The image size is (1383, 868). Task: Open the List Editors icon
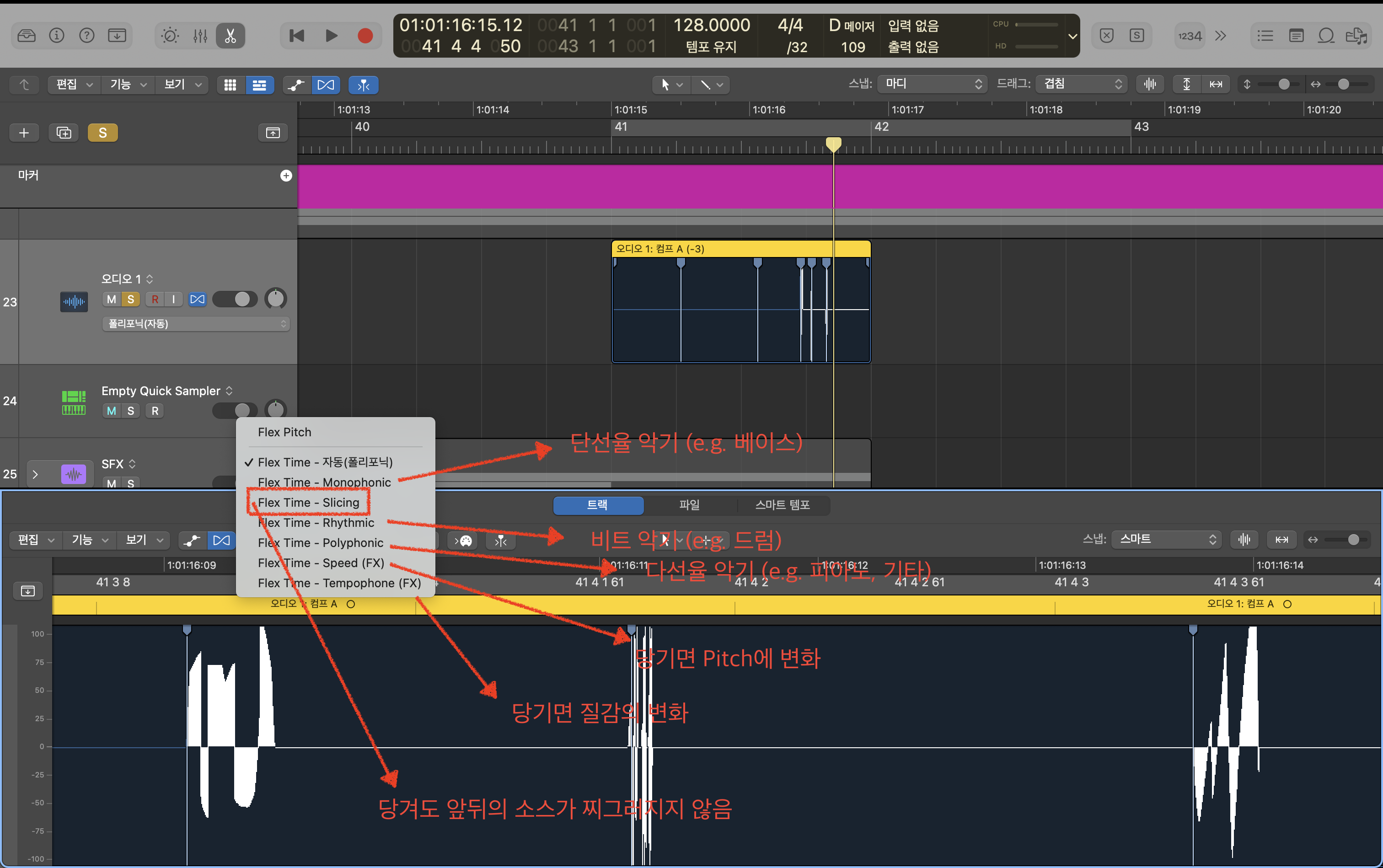[x=1265, y=36]
